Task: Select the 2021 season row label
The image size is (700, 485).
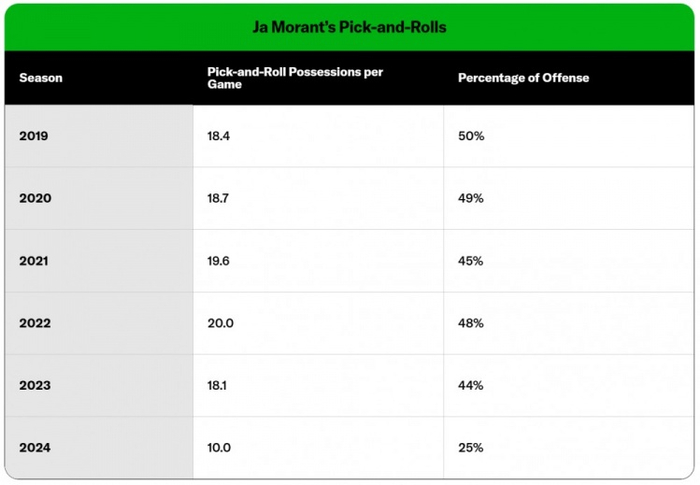Action: pos(35,261)
